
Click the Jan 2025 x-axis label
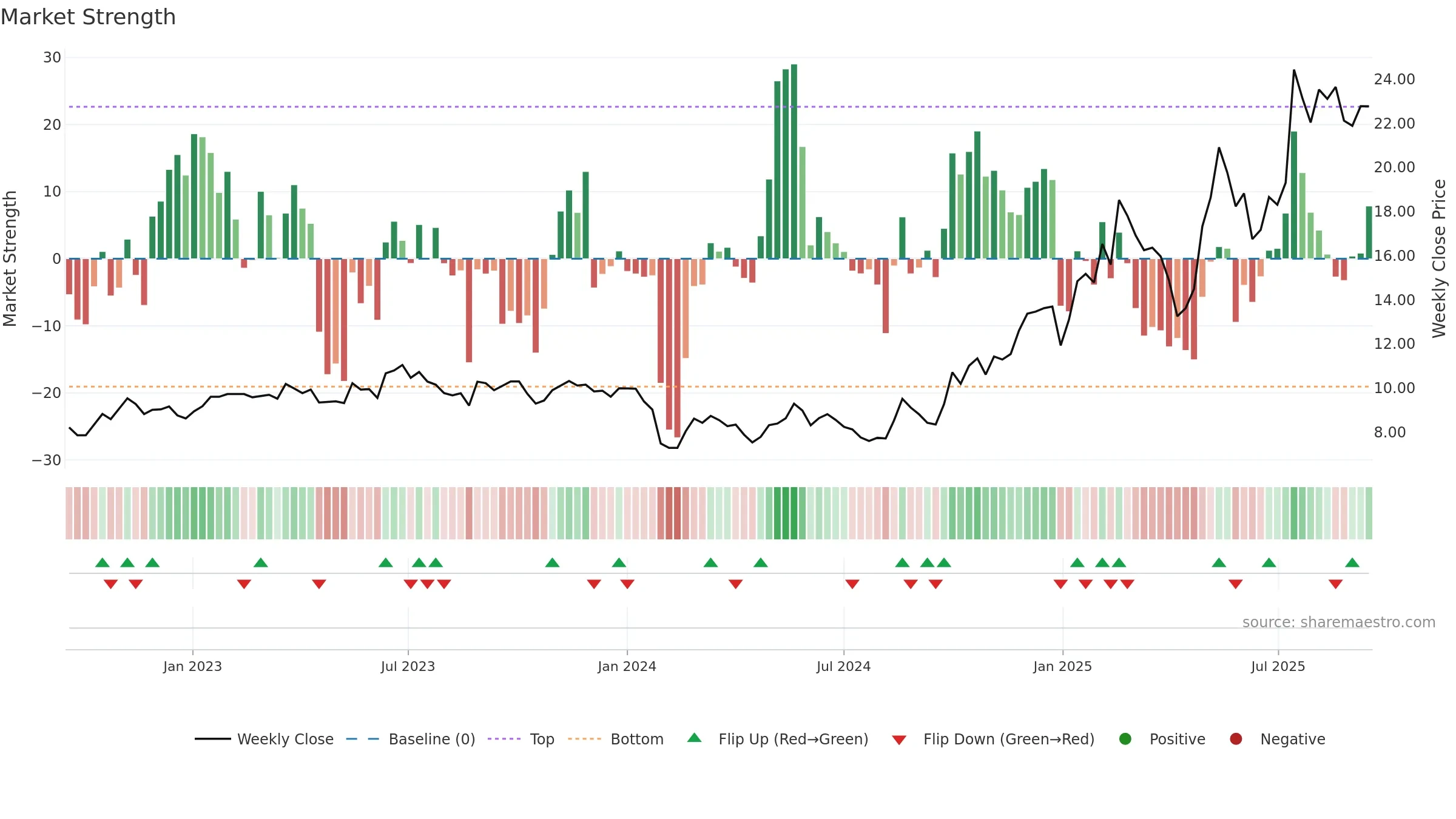point(1062,666)
